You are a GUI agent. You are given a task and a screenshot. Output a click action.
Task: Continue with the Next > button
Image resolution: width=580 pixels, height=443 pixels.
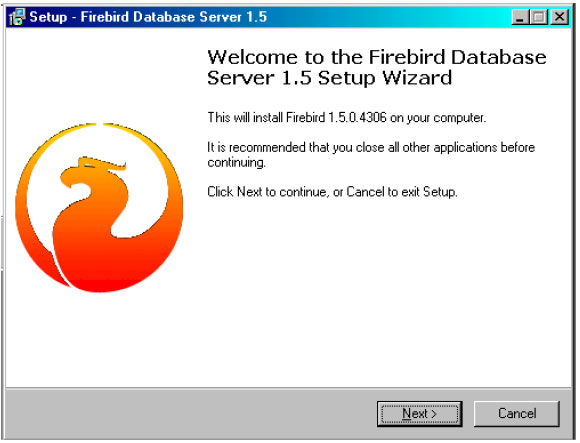[x=419, y=413]
